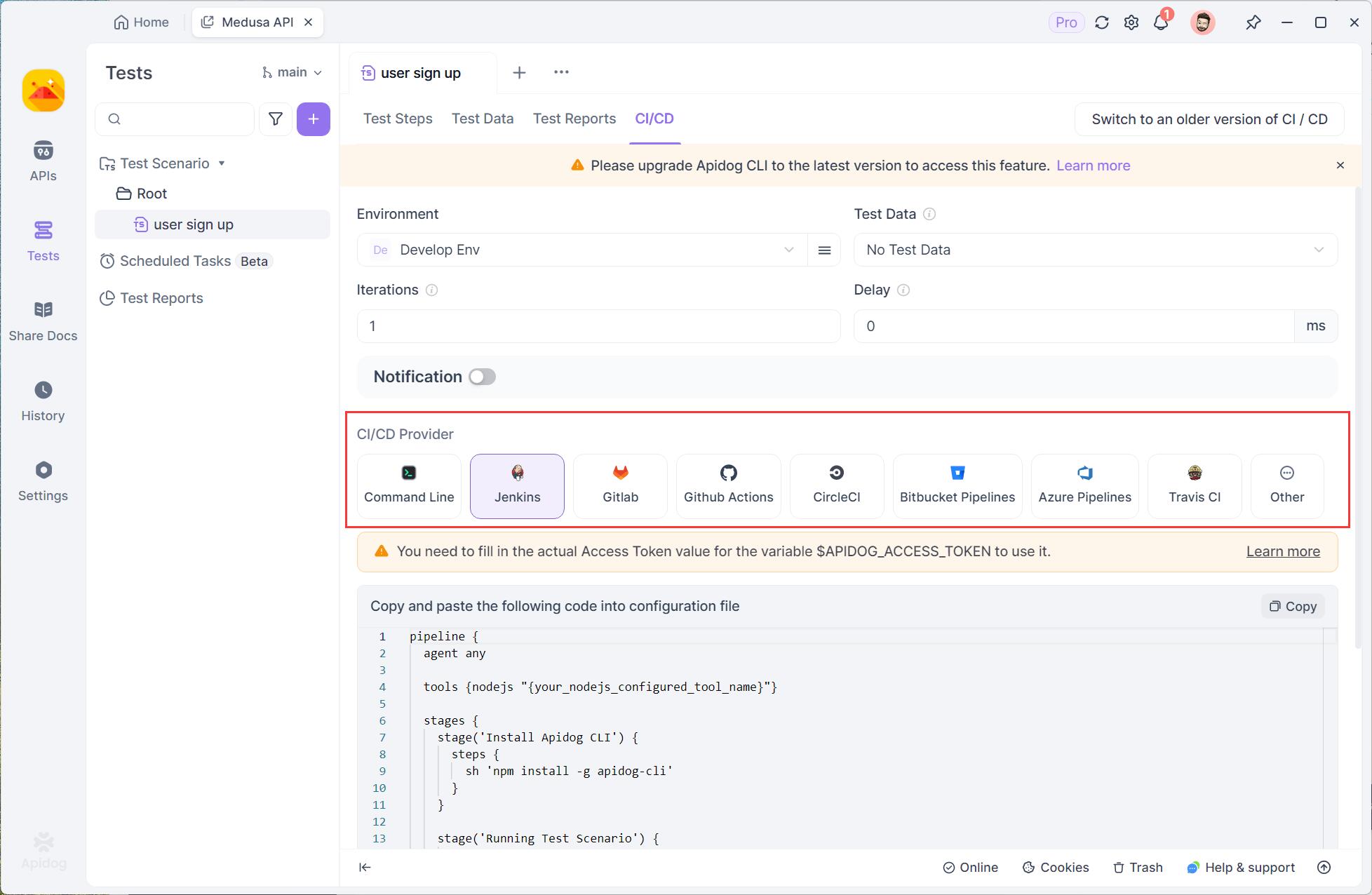Toggle the Notification switch on

click(x=483, y=377)
